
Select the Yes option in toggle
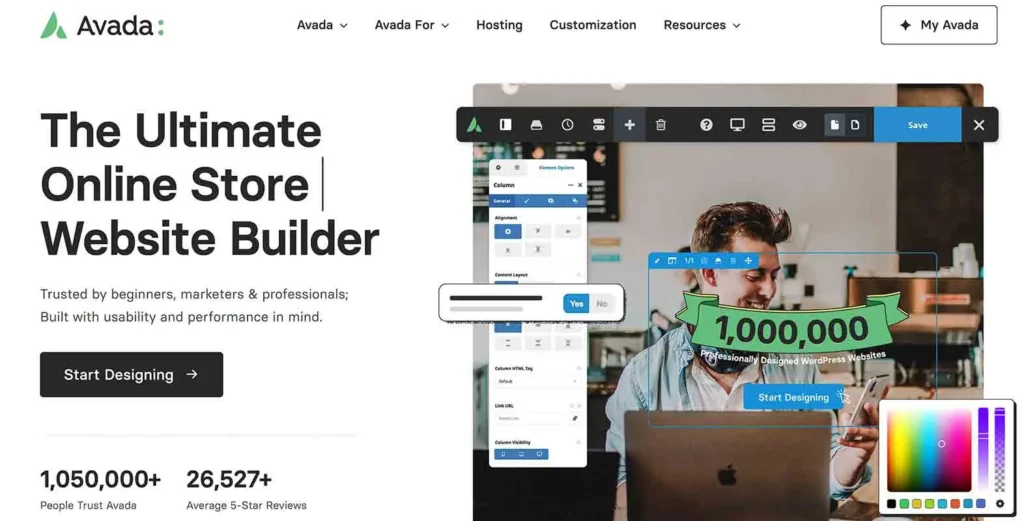coord(576,304)
